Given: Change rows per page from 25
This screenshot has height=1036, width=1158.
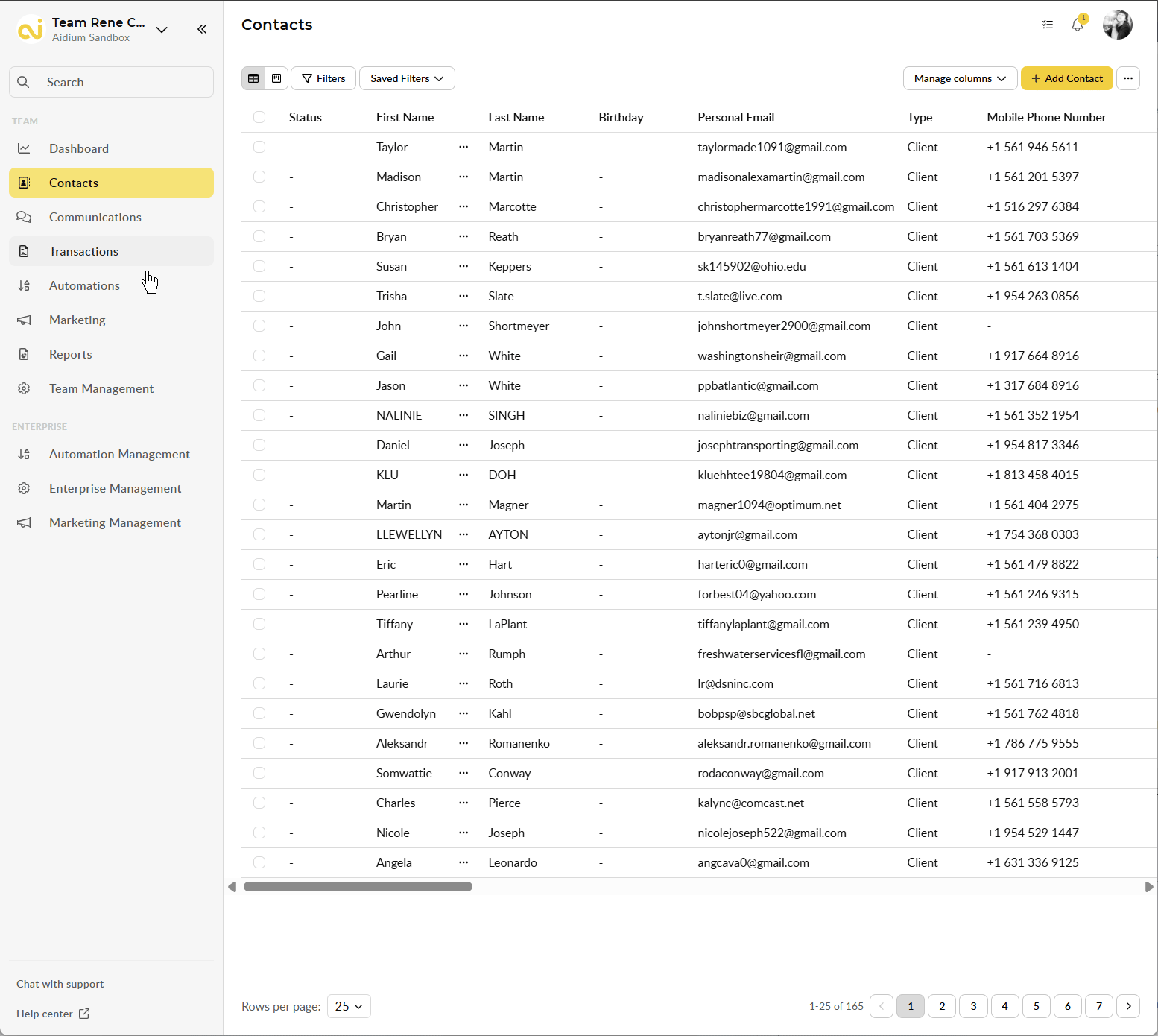Looking at the screenshot, I should coord(349,1006).
